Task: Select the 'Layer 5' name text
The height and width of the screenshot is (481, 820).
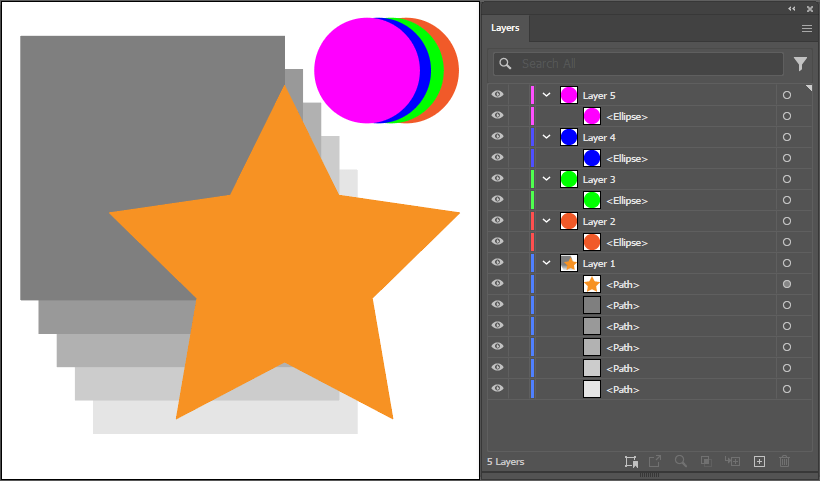Action: point(599,96)
